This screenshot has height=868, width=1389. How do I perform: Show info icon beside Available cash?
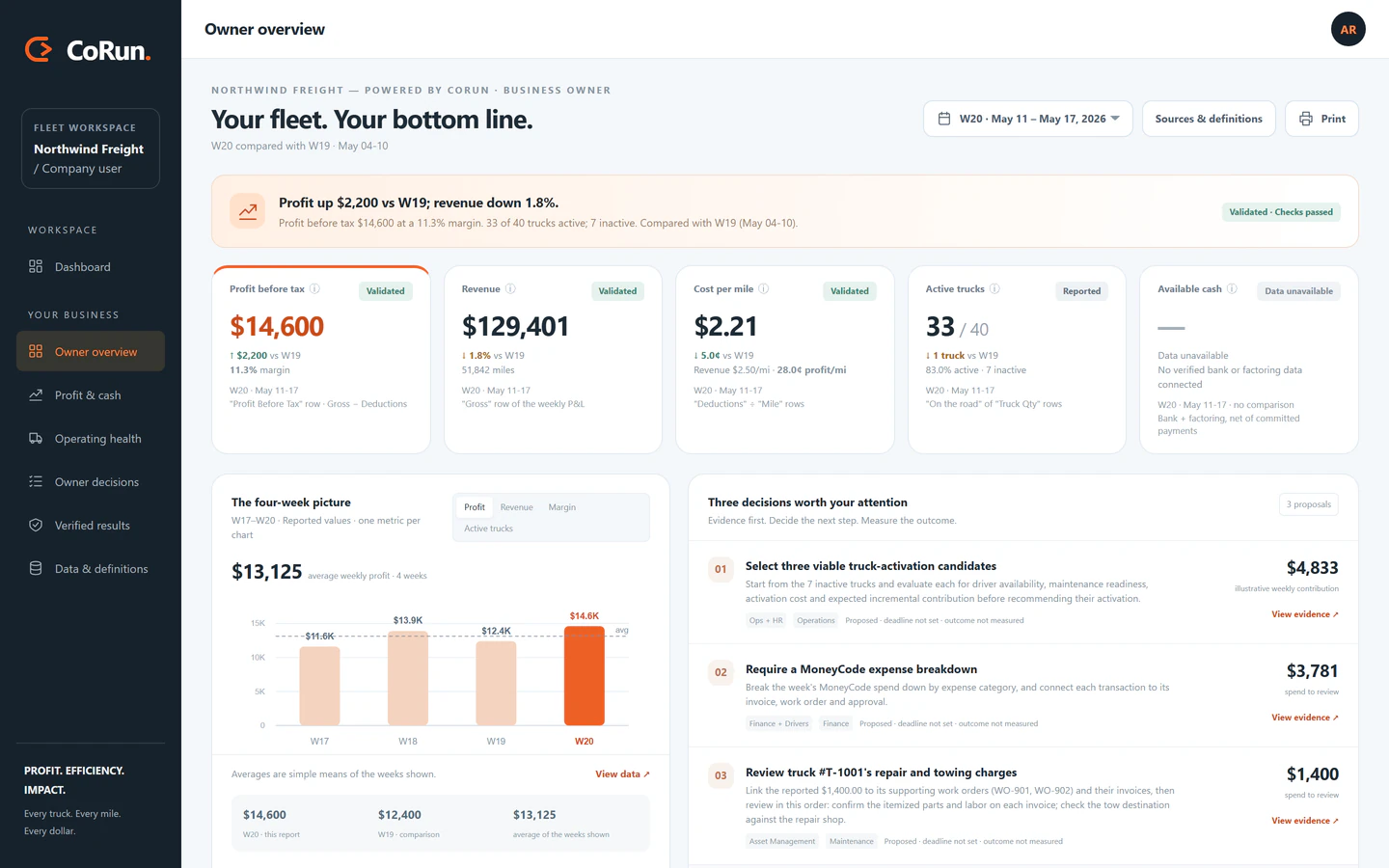click(1232, 288)
